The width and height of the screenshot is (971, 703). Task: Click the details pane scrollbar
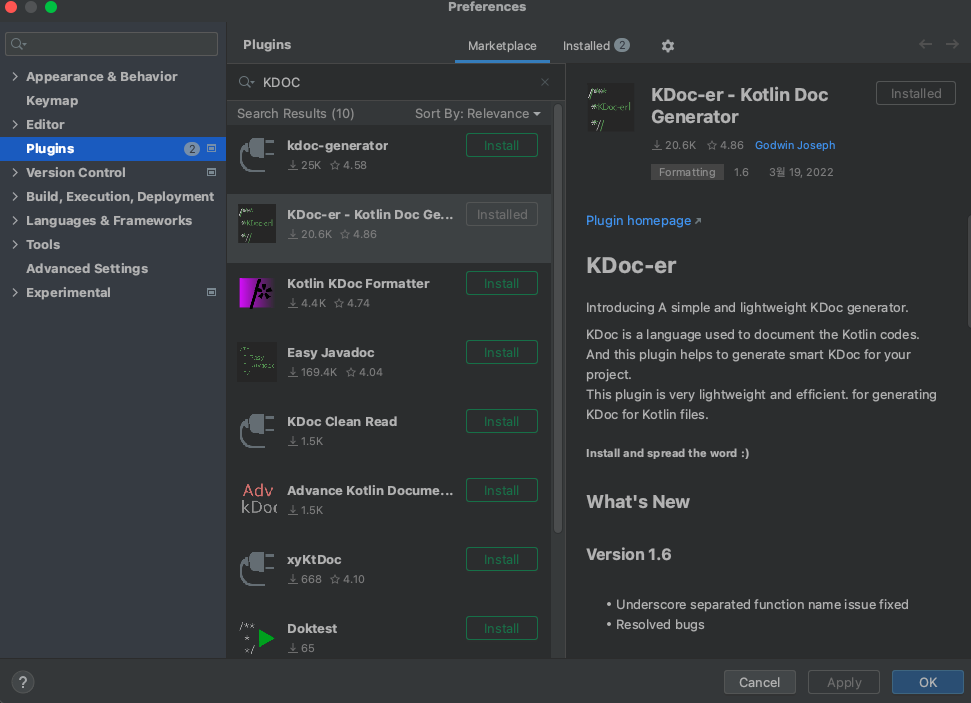(x=969, y=271)
